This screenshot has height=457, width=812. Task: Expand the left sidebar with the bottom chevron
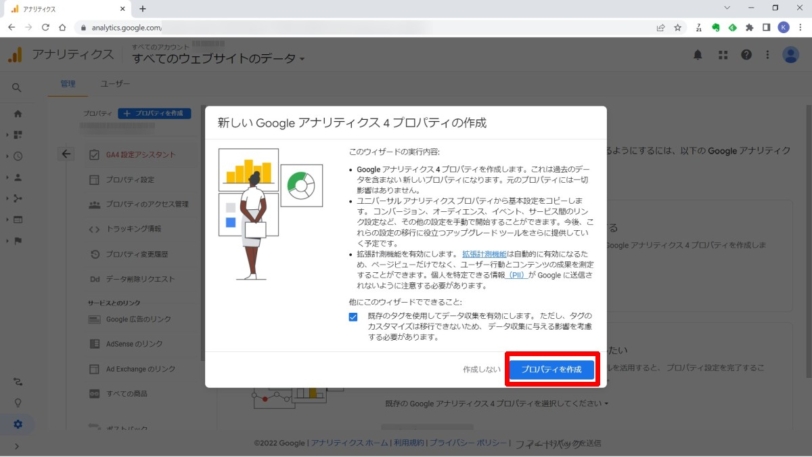17,446
